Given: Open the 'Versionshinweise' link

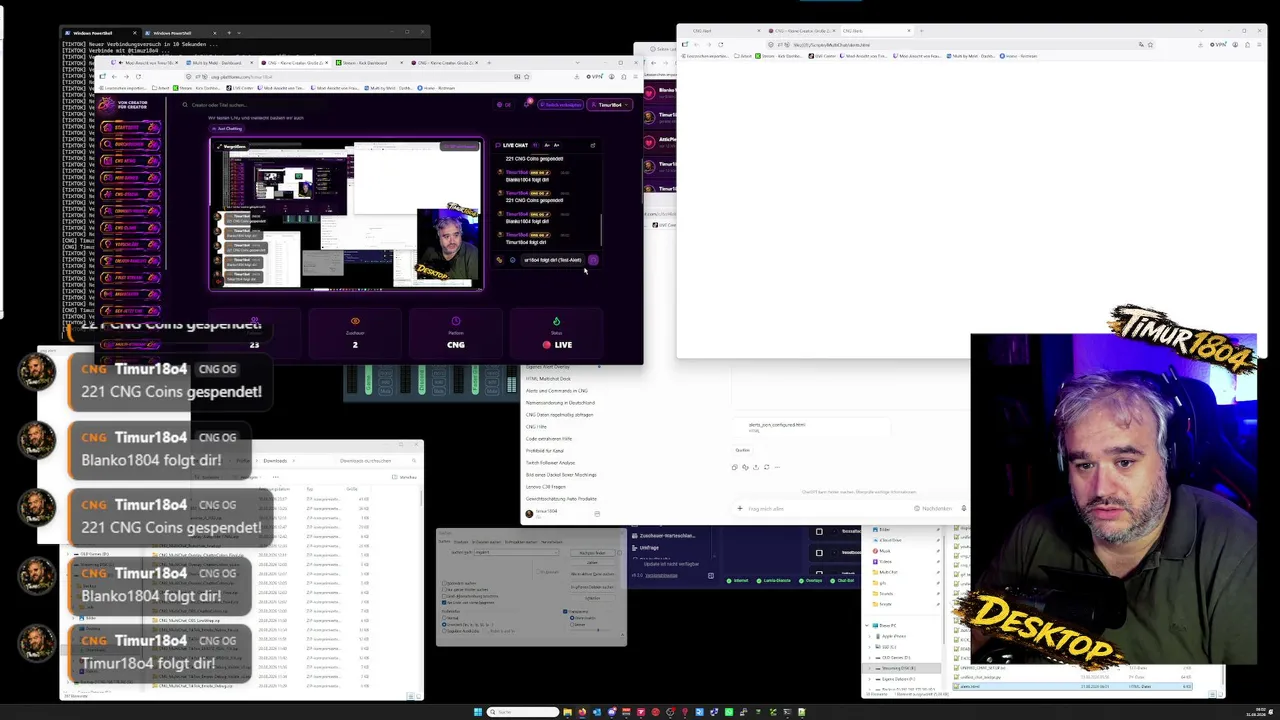Looking at the screenshot, I should [x=660, y=575].
